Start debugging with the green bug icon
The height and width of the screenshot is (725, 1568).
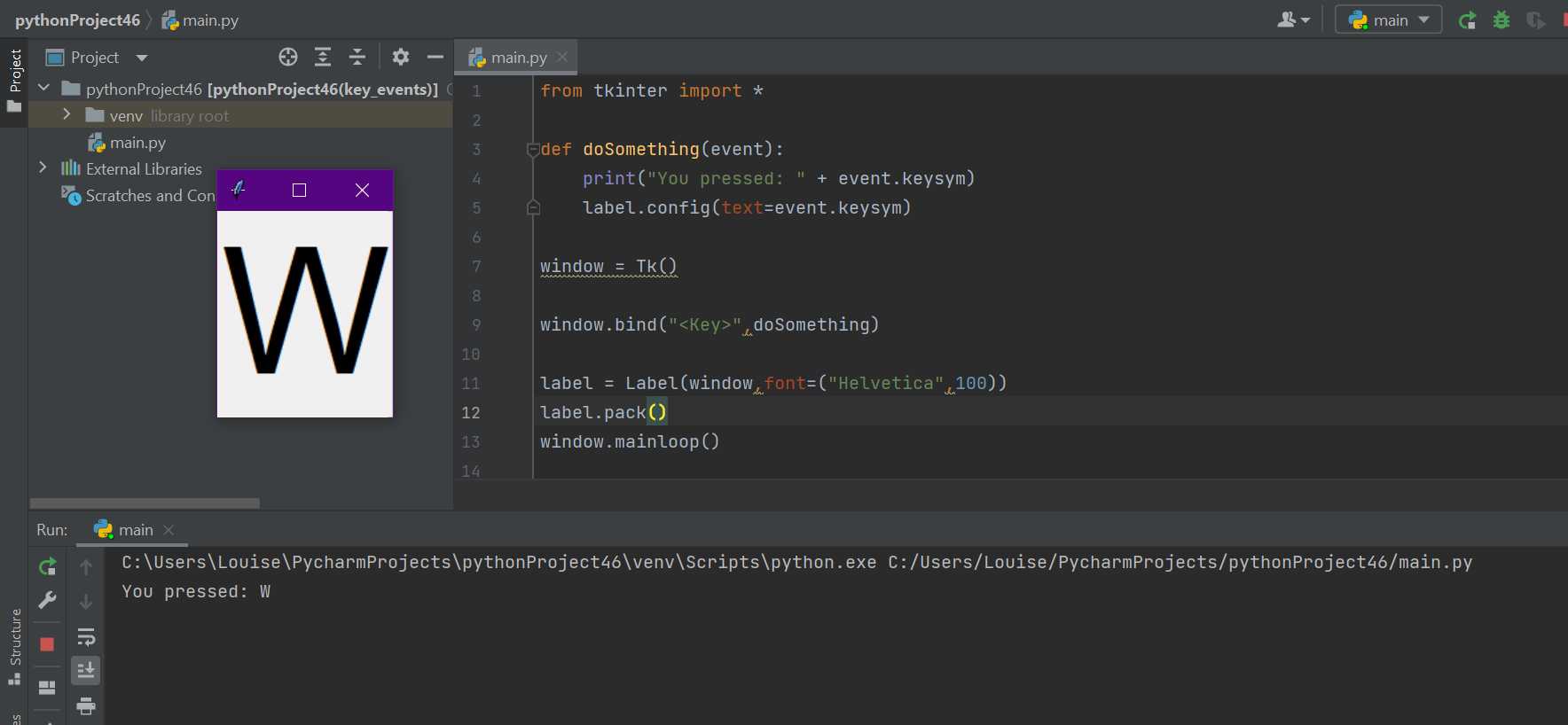click(x=1501, y=19)
